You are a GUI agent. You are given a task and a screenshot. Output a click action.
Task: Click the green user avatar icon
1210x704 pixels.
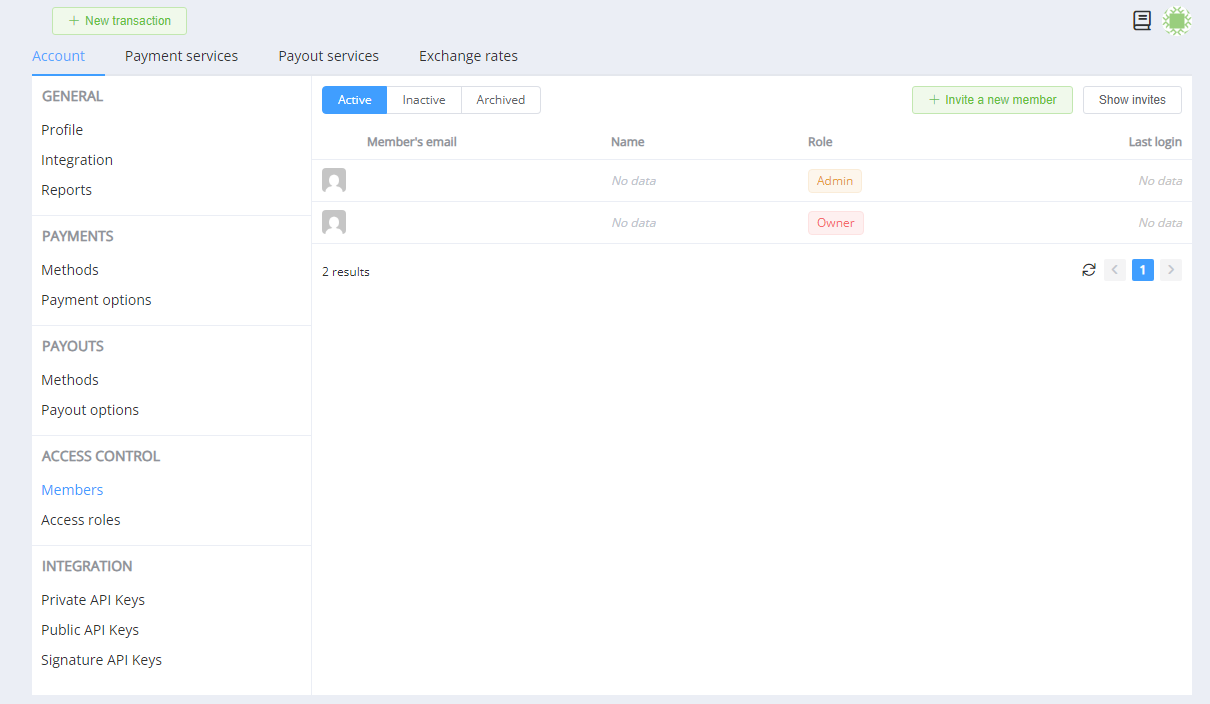1177,21
